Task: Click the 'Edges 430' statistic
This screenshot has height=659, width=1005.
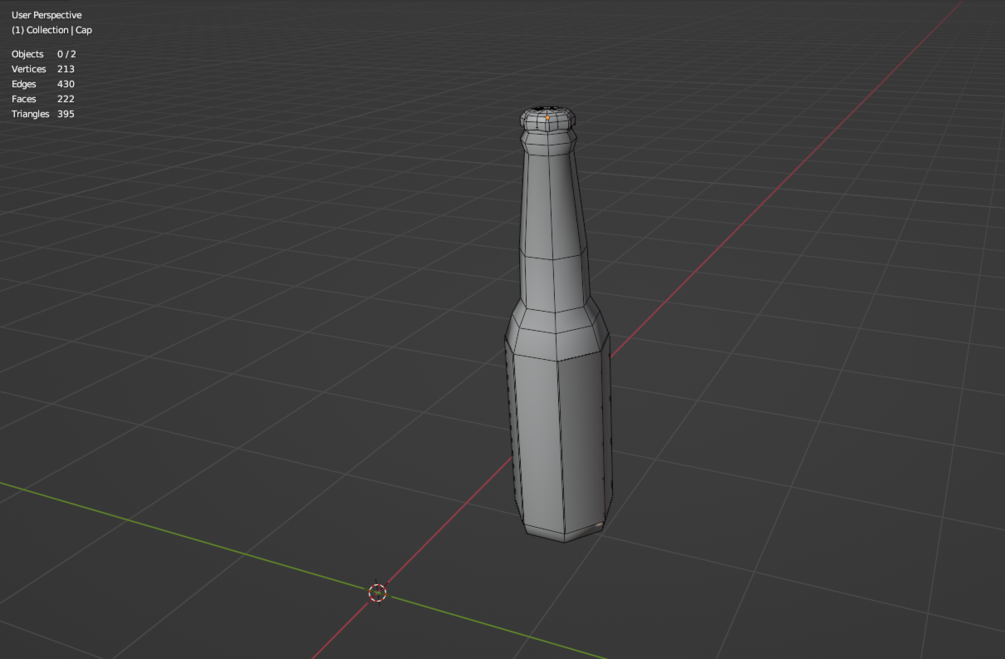Action: pos(43,84)
